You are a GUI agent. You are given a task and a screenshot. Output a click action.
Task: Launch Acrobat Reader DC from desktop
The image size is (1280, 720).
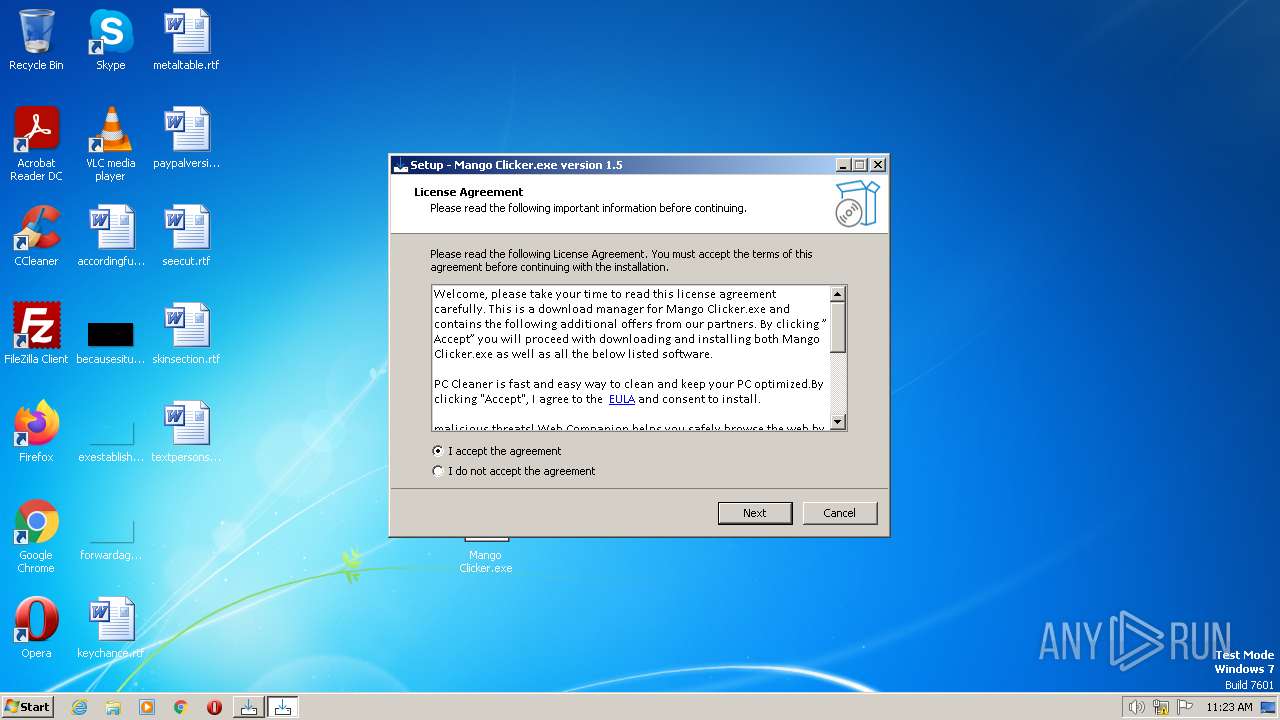[x=36, y=143]
